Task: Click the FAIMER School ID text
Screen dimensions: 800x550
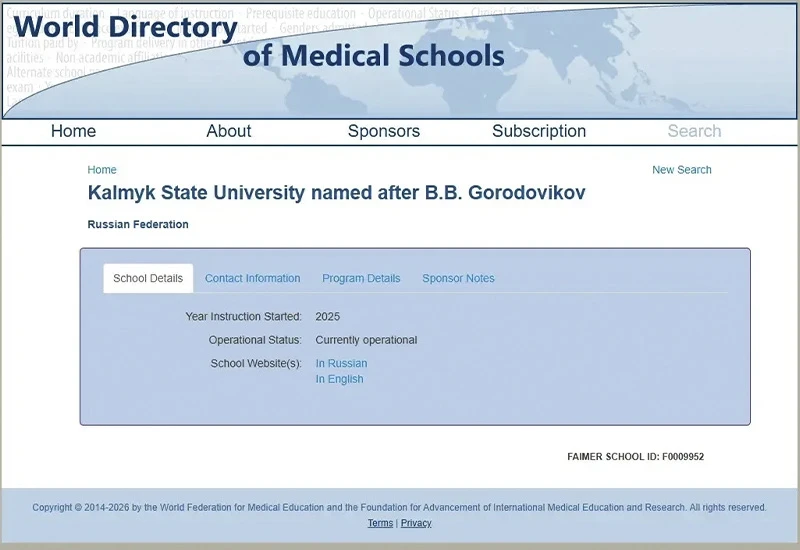Action: (x=635, y=456)
